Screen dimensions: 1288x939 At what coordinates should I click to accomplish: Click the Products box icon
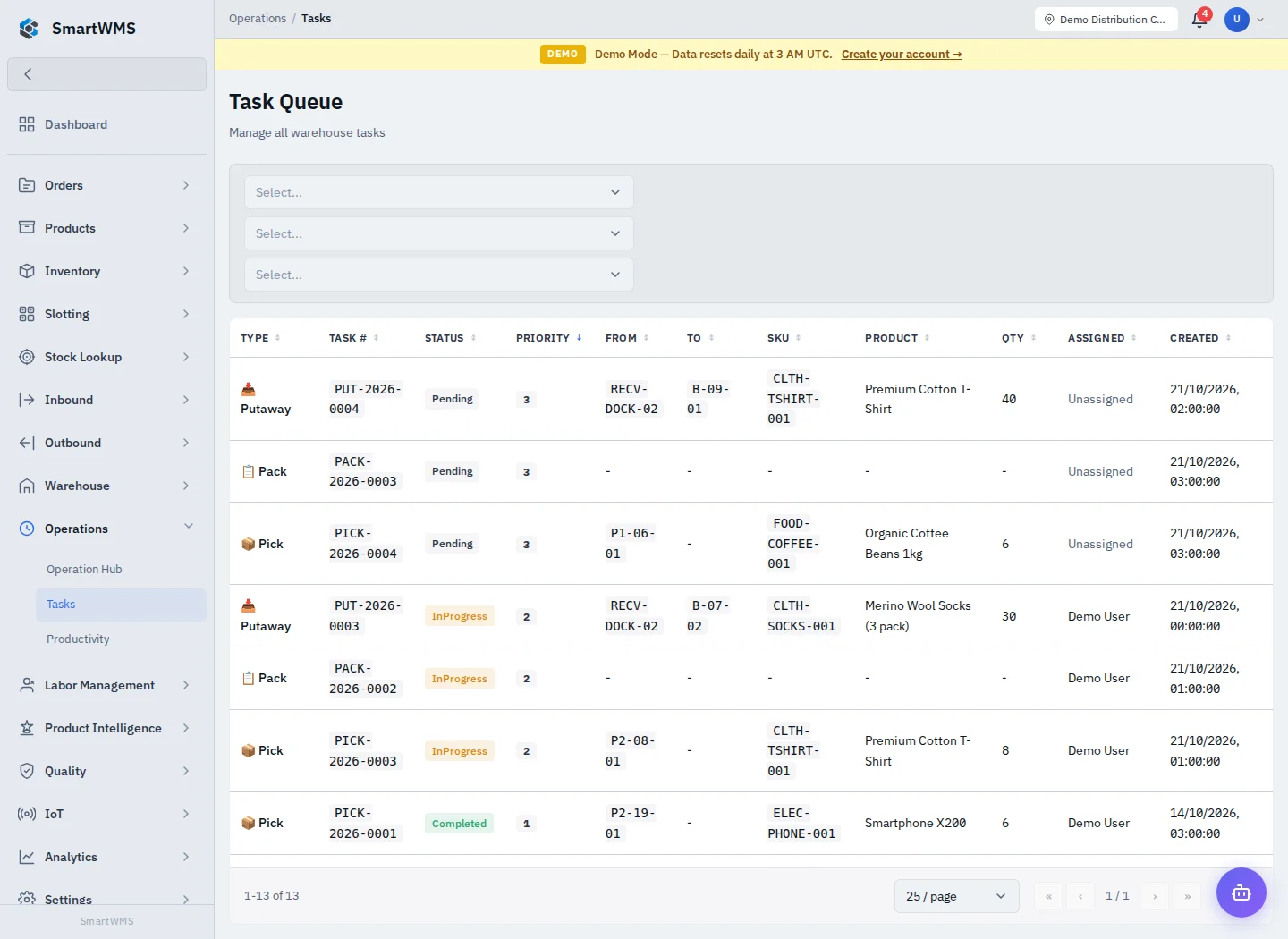point(27,228)
